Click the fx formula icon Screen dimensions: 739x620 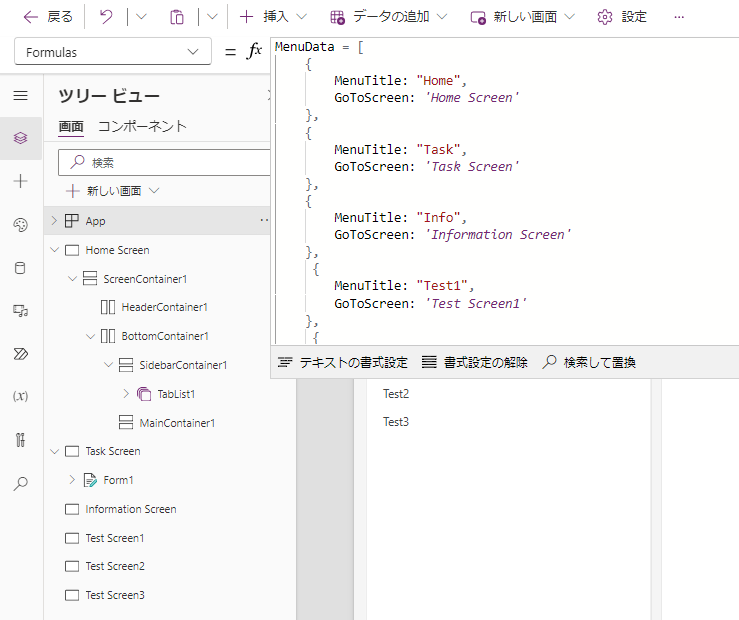pyautogui.click(x=254, y=51)
